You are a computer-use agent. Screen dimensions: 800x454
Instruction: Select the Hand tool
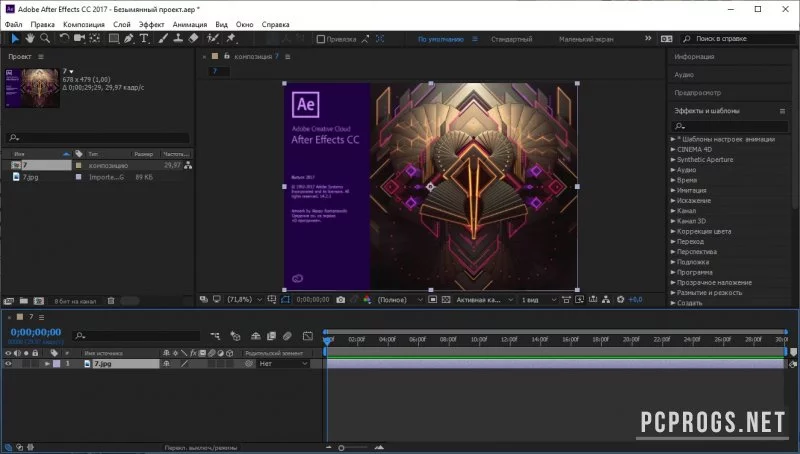coord(30,38)
